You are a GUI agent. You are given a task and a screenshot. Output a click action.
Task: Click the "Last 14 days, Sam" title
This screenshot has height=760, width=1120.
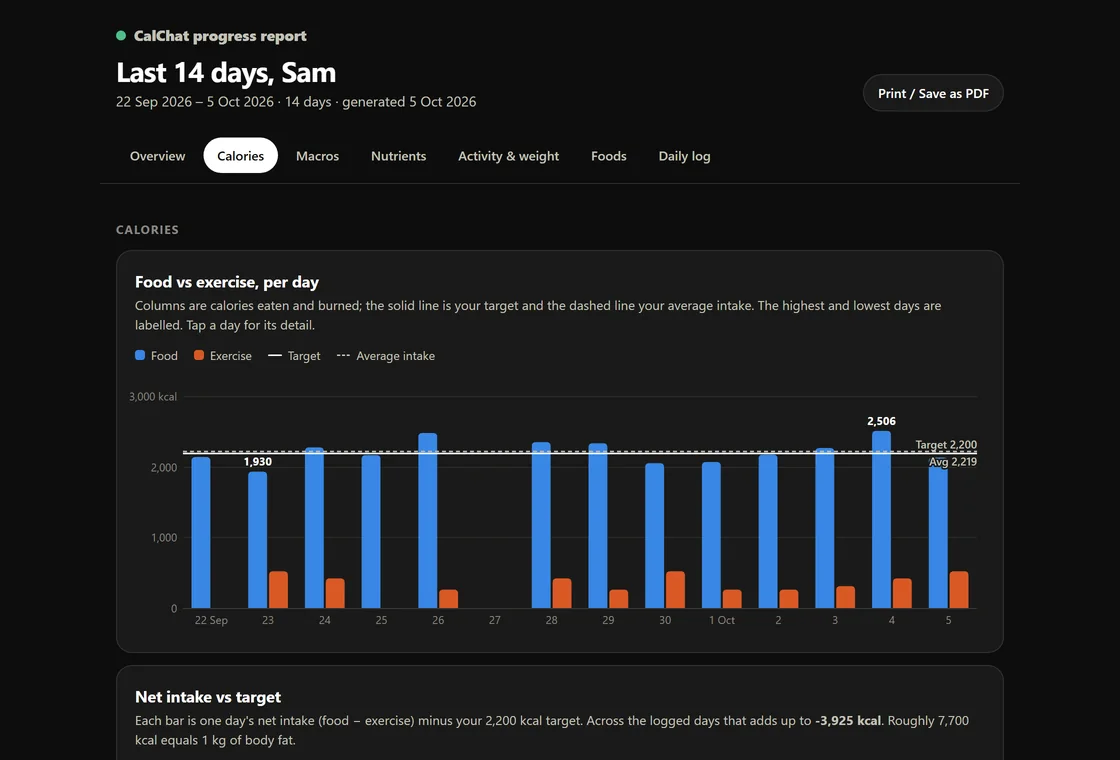tap(226, 72)
